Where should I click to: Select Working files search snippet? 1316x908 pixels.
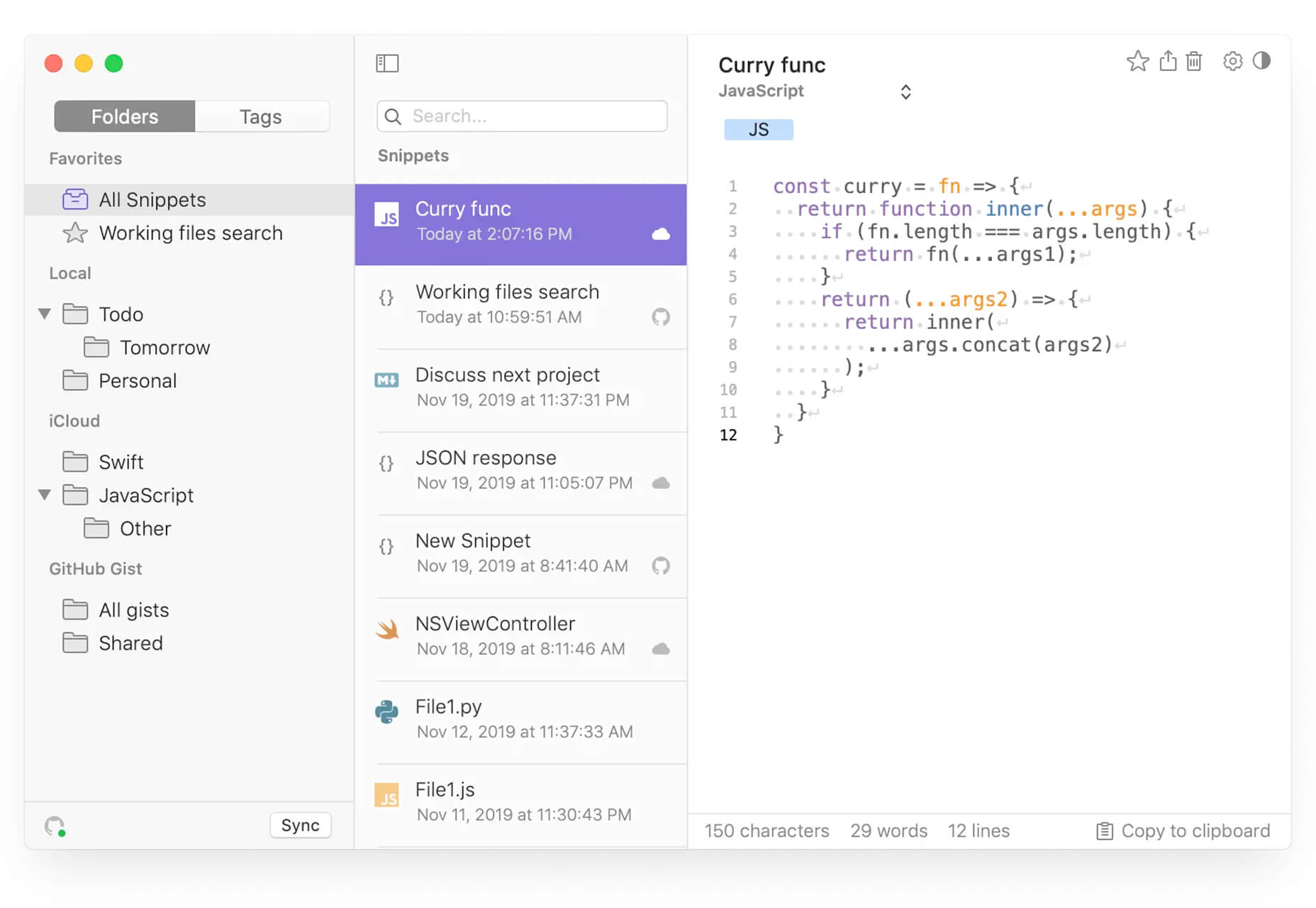[x=521, y=307]
